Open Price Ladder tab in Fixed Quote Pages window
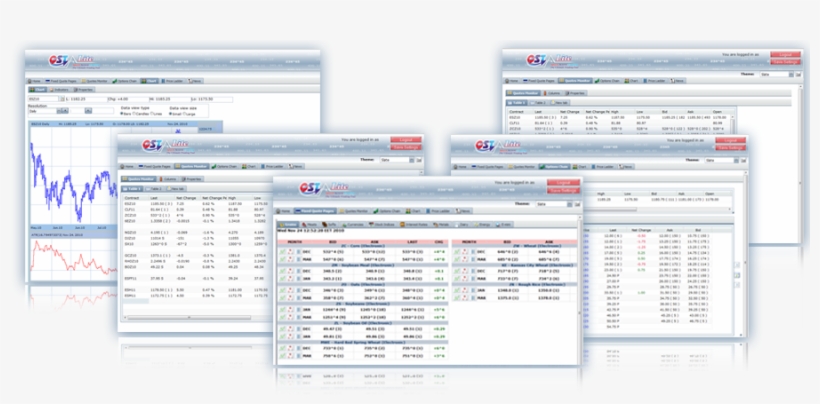Image resolution: width=820 pixels, height=404 pixels. (438, 211)
